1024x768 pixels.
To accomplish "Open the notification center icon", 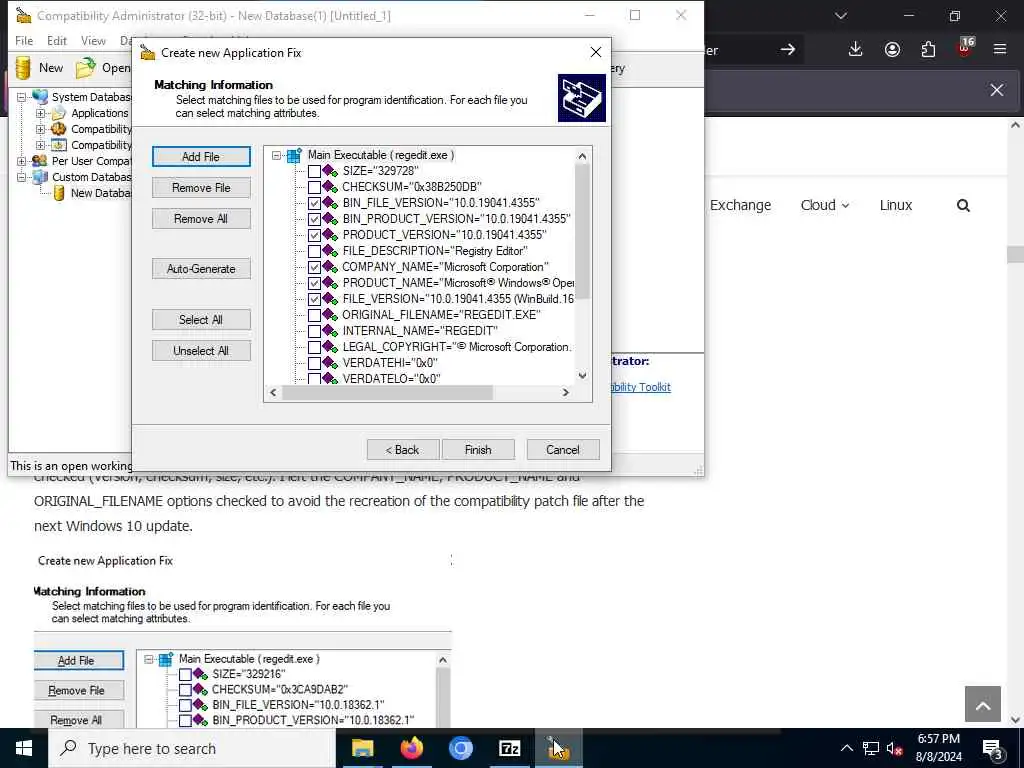I will point(993,749).
